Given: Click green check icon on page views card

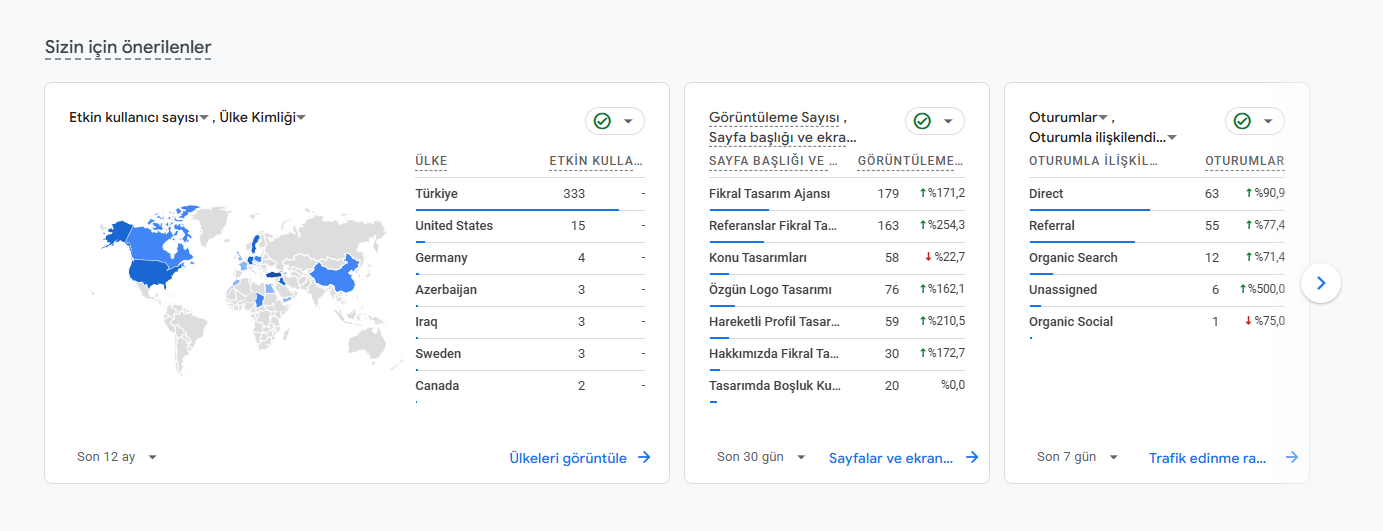Looking at the screenshot, I should pos(922,121).
